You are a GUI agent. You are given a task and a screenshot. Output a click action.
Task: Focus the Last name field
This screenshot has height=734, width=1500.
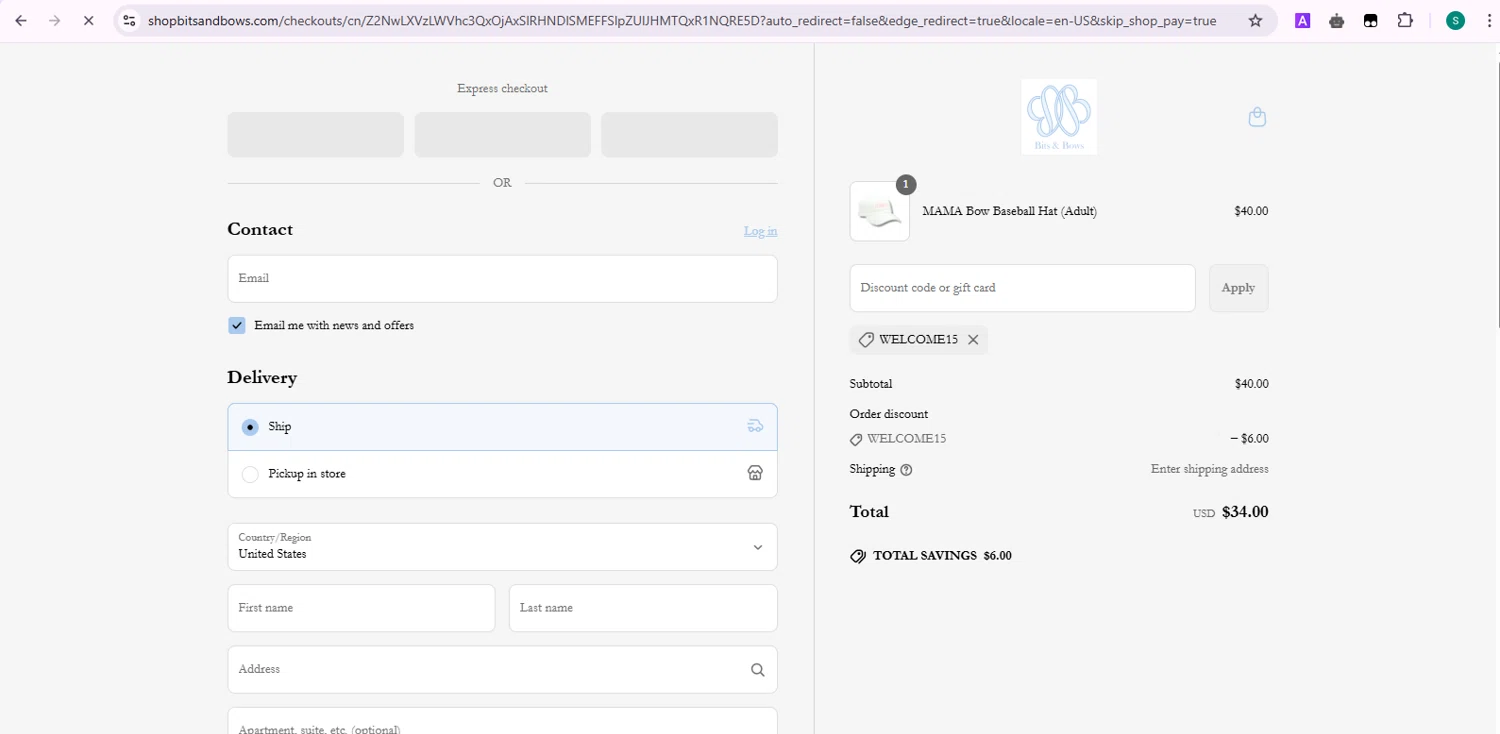(643, 608)
